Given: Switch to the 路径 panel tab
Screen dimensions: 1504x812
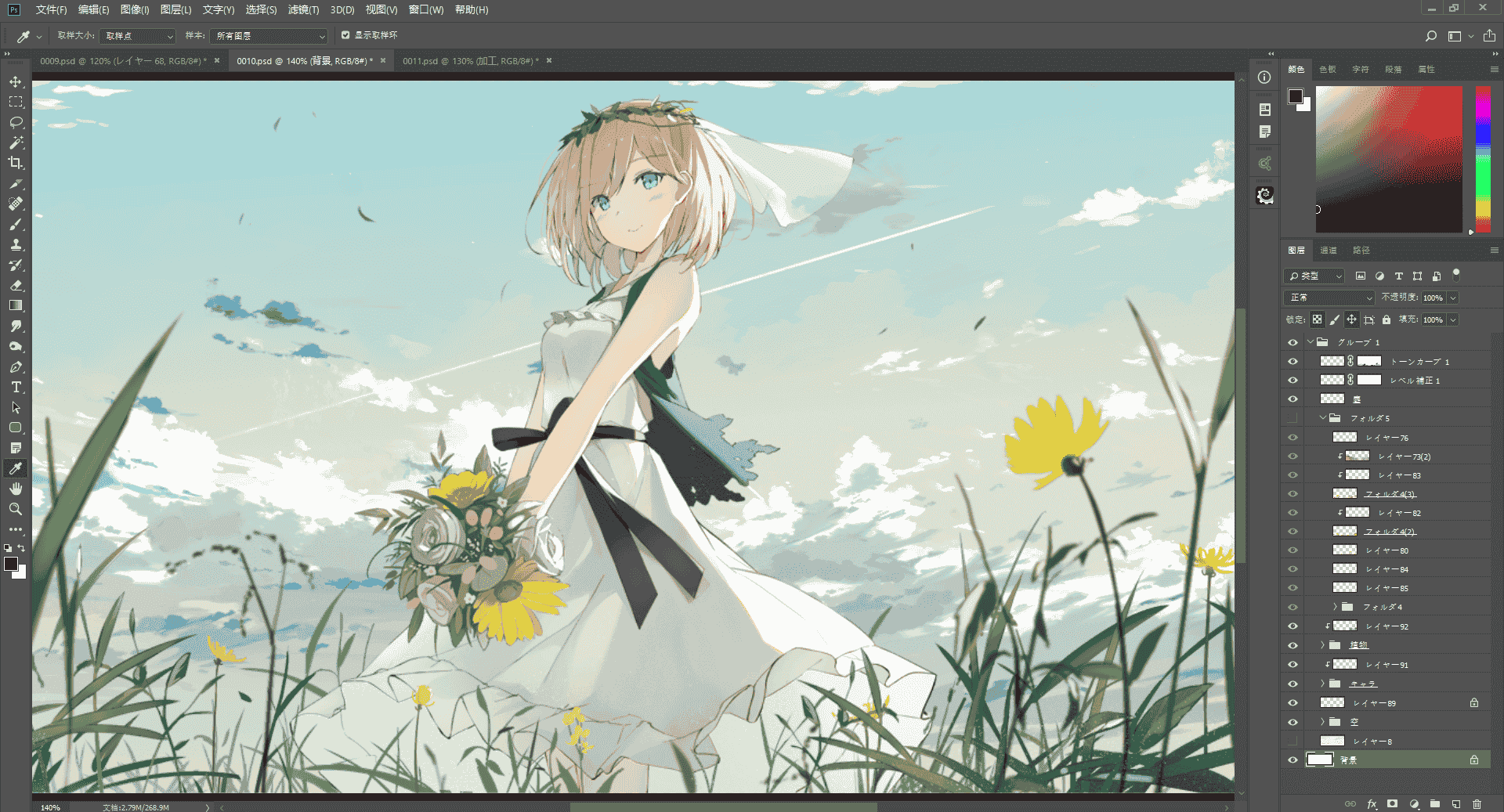Looking at the screenshot, I should tap(1361, 251).
